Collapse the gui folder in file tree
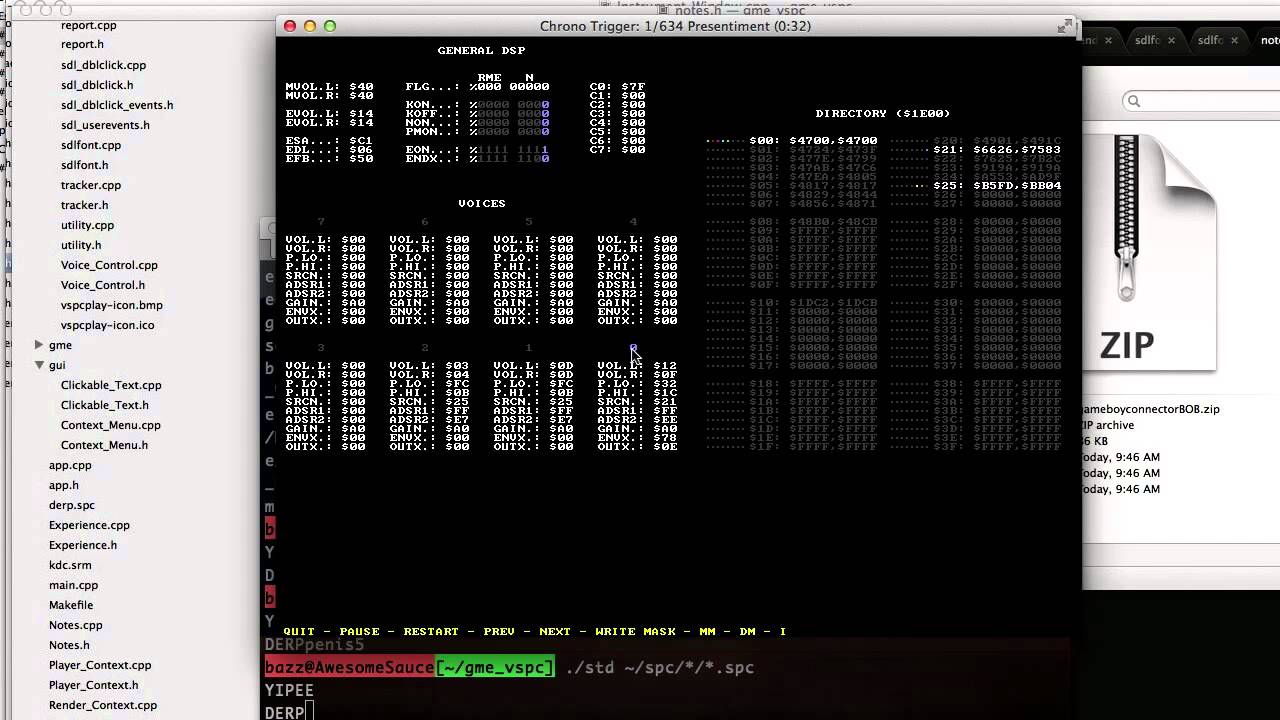This screenshot has width=1280, height=720. (x=39, y=365)
